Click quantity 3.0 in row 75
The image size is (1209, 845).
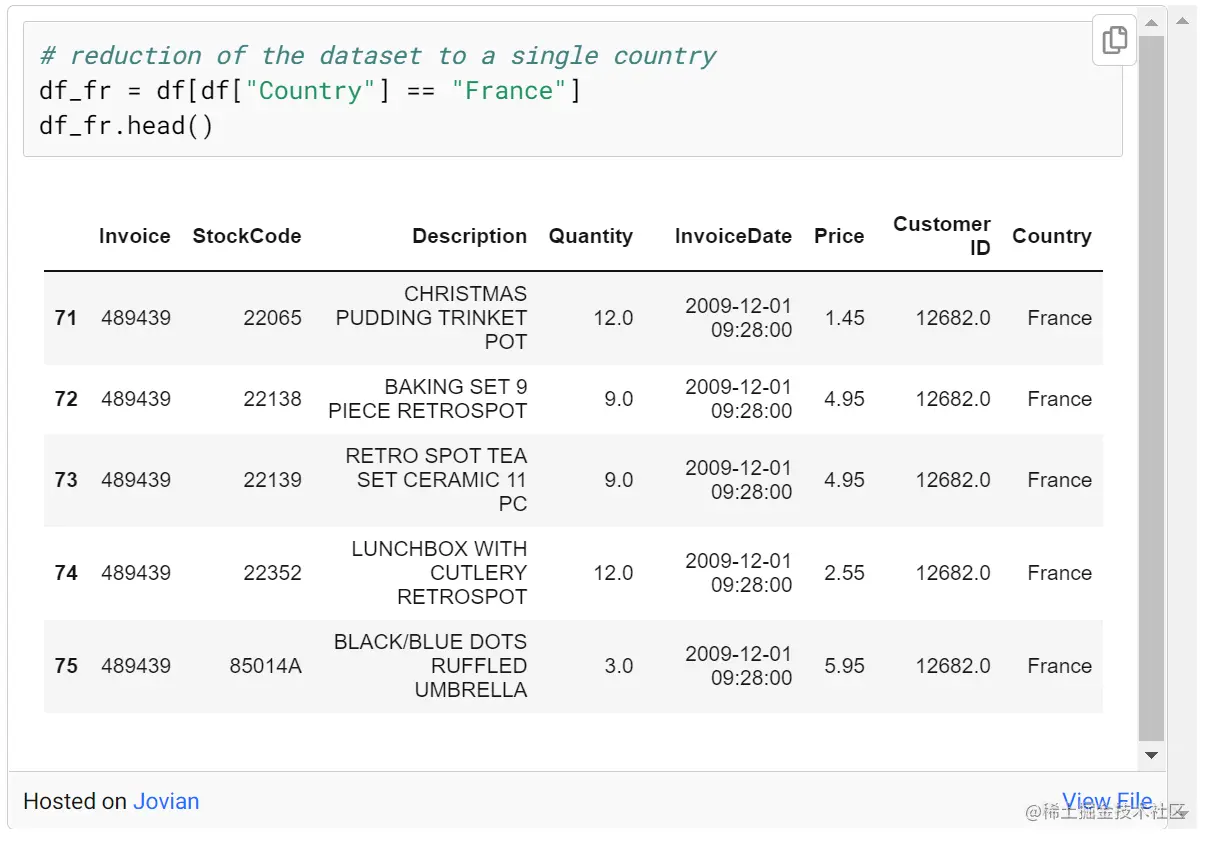tap(619, 666)
